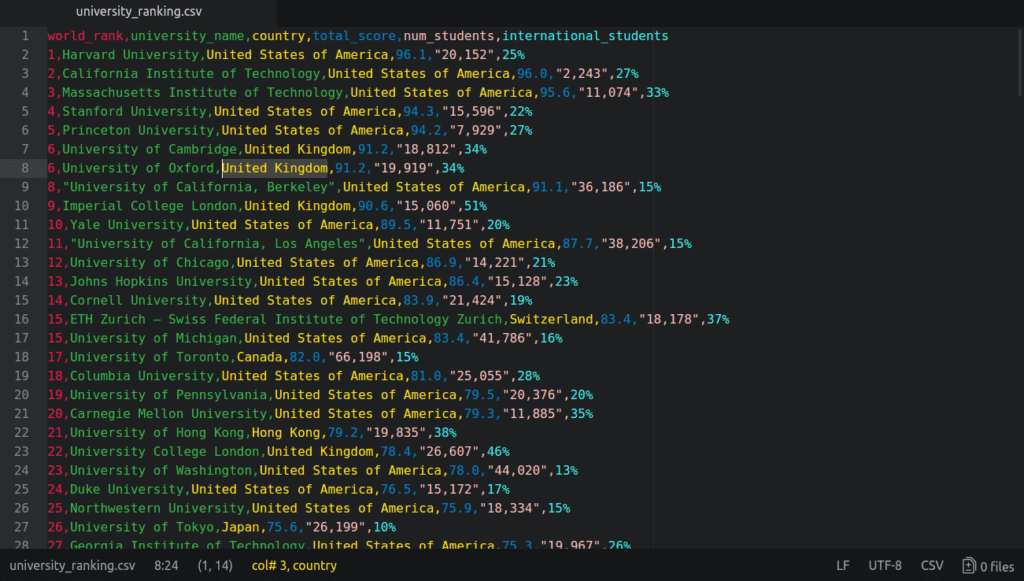
Task: Click line number 16 in gutter
Action: (22, 319)
